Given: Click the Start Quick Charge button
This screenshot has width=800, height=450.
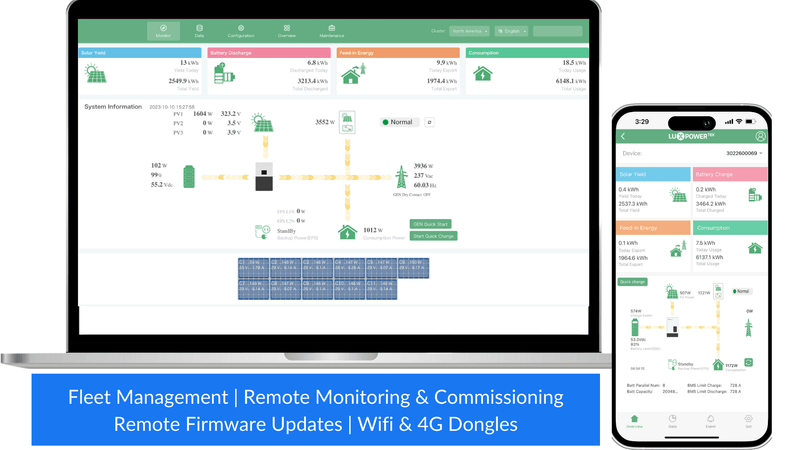Looking at the screenshot, I should coord(433,236).
